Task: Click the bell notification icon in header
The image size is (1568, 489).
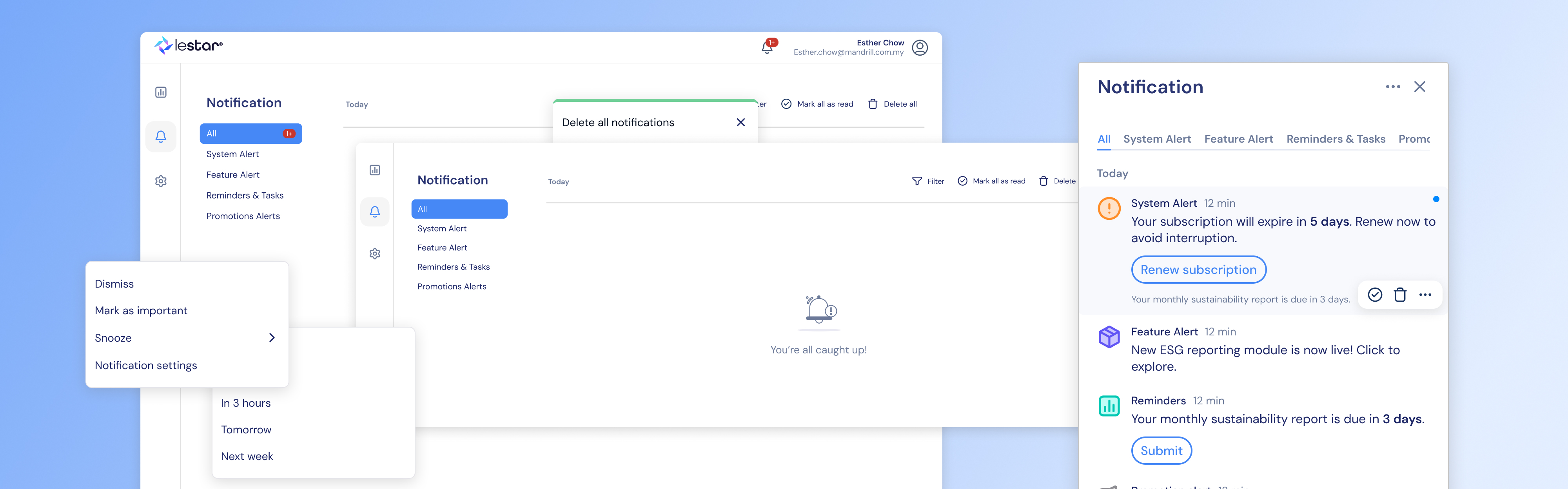Action: tap(767, 47)
